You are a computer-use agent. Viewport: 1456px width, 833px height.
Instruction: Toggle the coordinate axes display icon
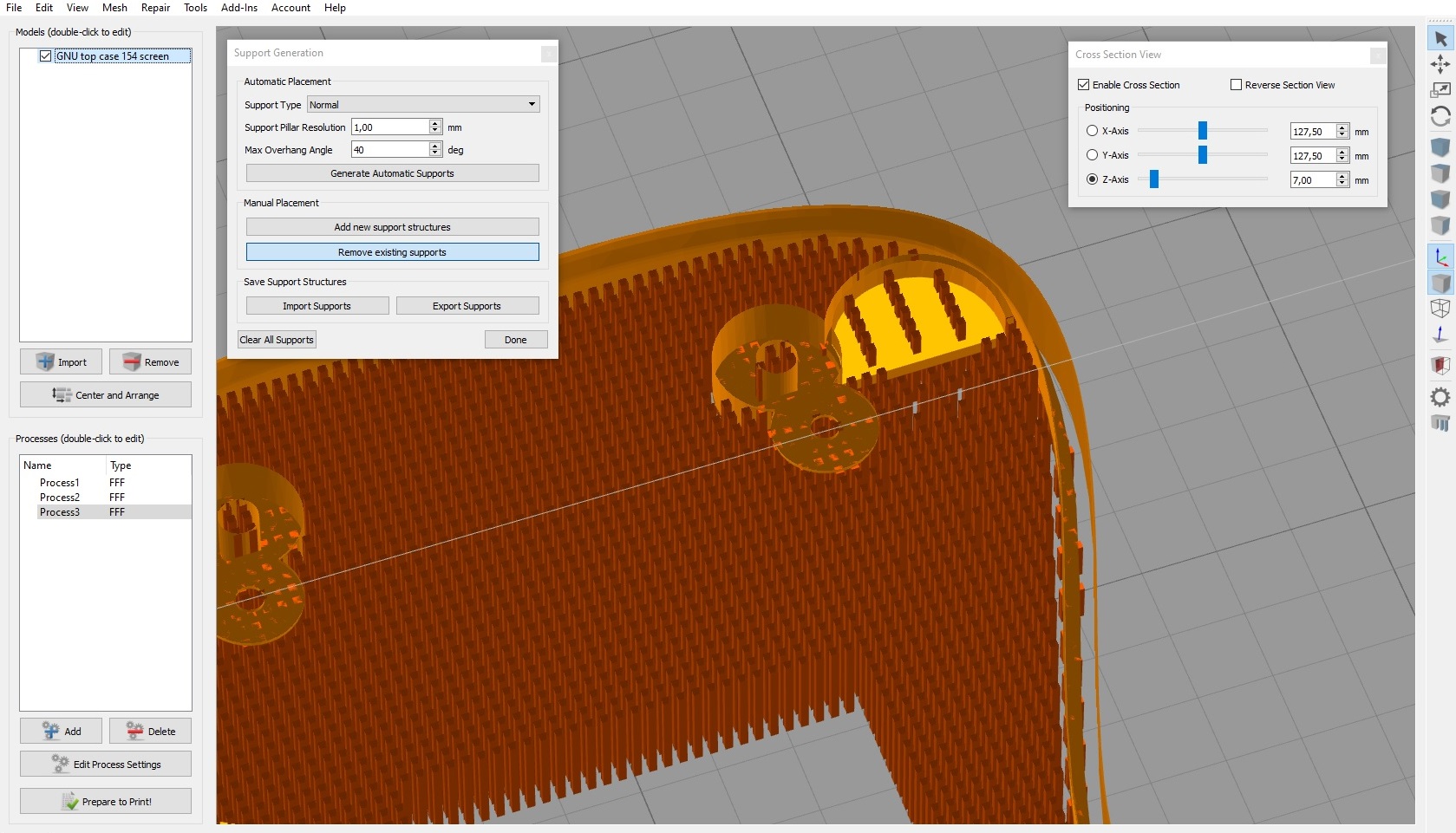point(1440,257)
